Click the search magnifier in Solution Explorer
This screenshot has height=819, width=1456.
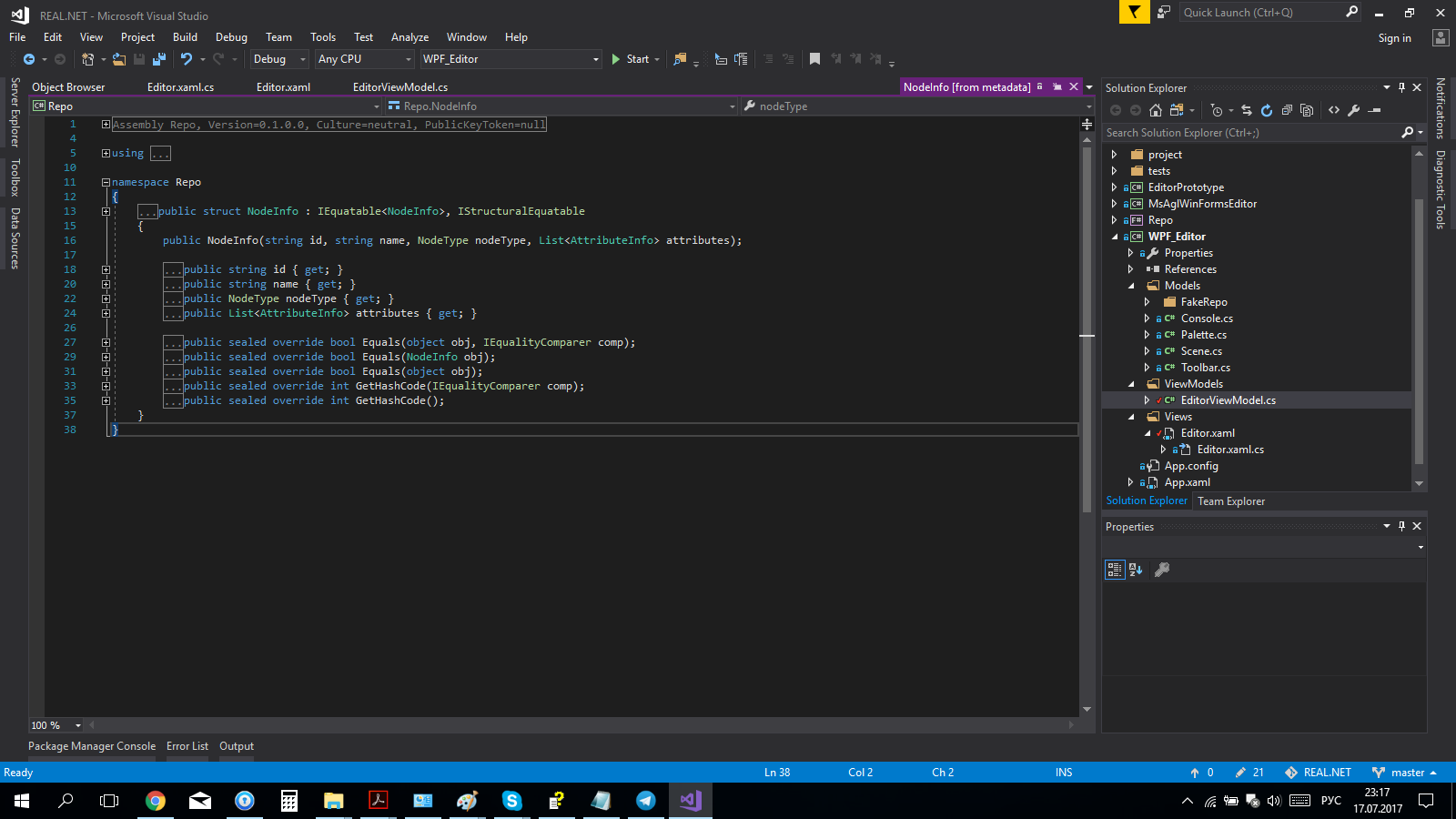pyautogui.click(x=1408, y=133)
